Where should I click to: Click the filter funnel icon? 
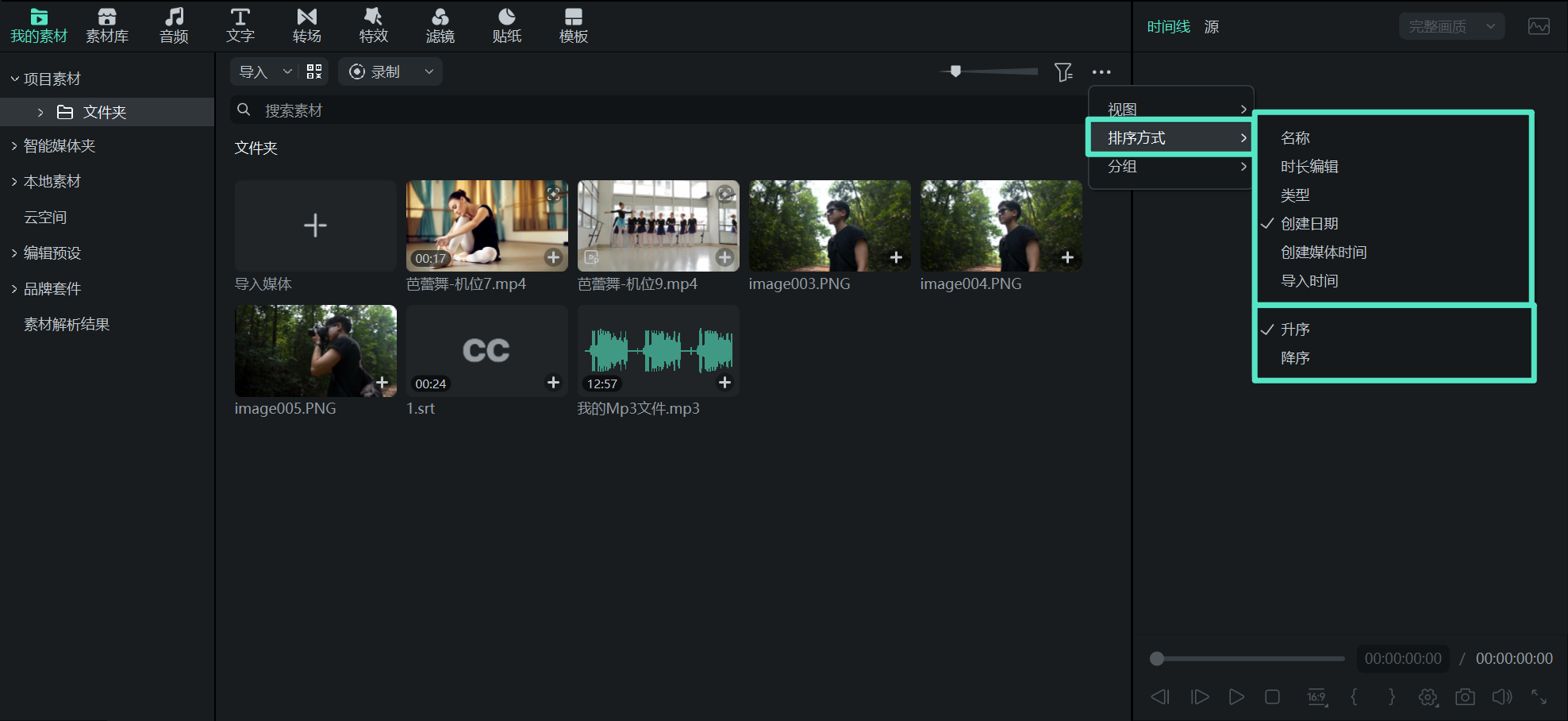[x=1063, y=72]
